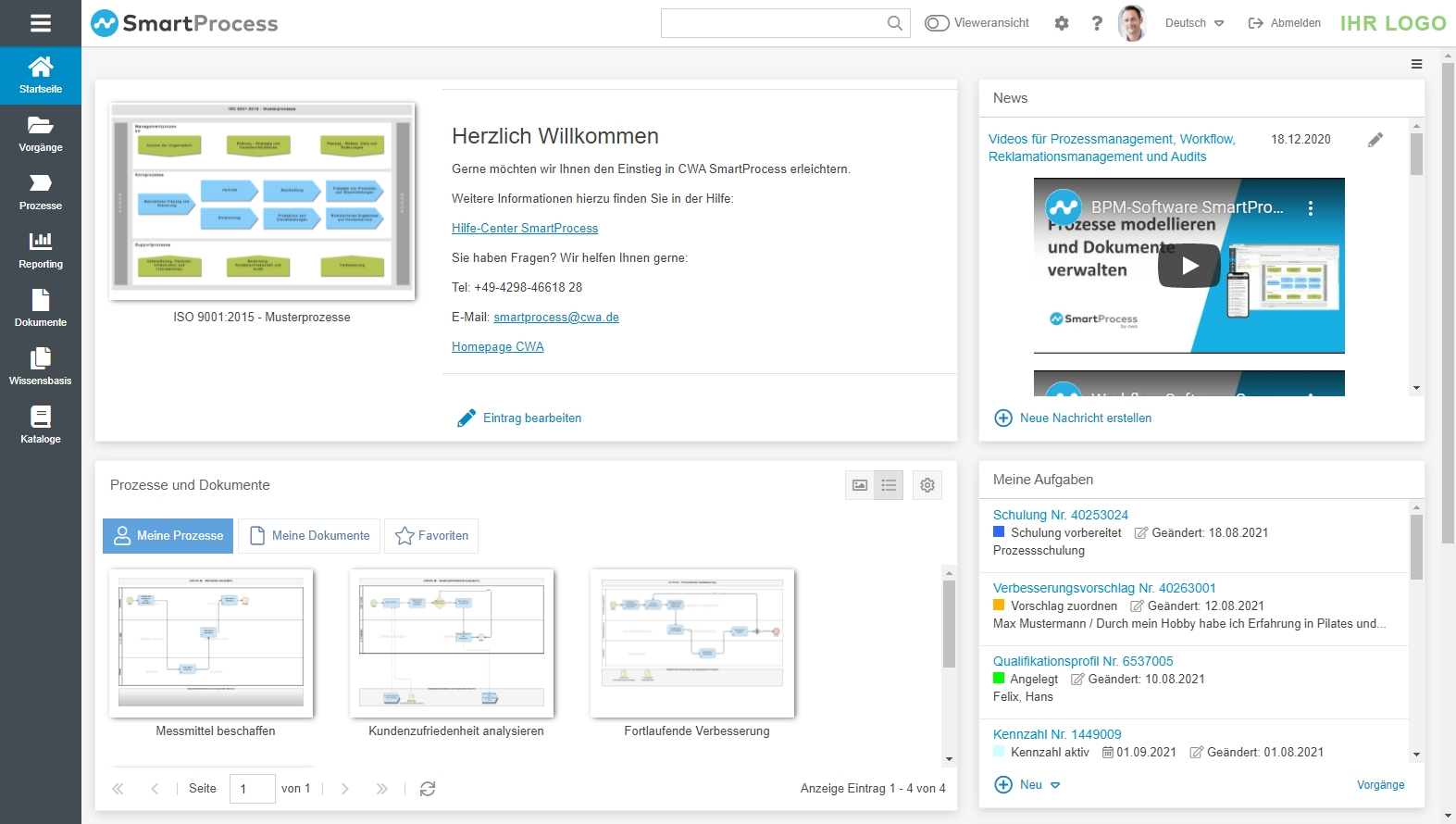Switch to list view in Prozesse und Dokumente

click(x=890, y=485)
